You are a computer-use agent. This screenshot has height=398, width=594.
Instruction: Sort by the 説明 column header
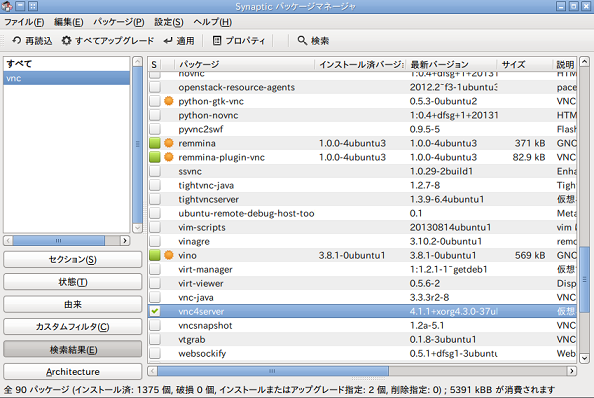564,64
